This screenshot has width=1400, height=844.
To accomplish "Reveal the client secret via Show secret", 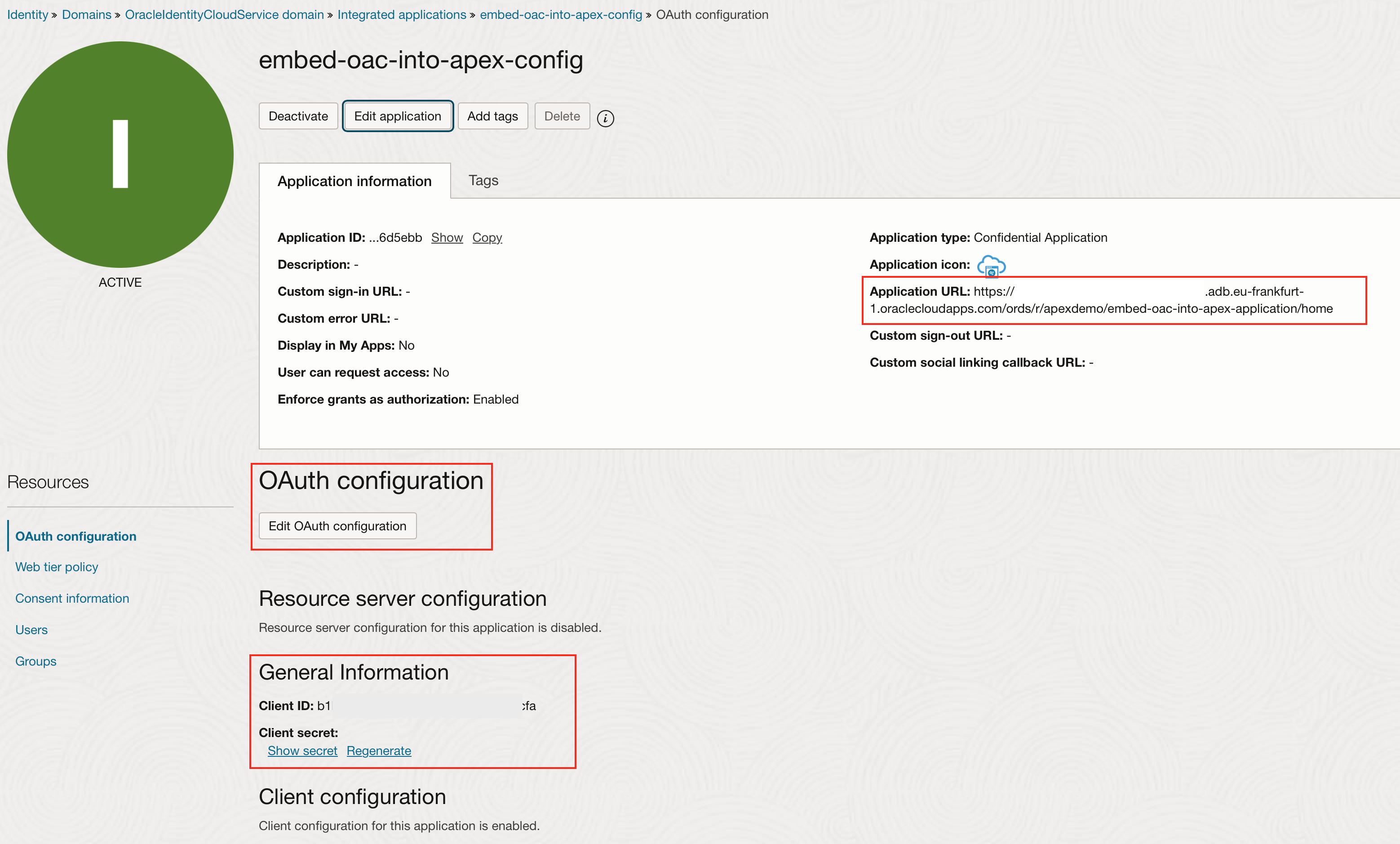I will [x=302, y=751].
